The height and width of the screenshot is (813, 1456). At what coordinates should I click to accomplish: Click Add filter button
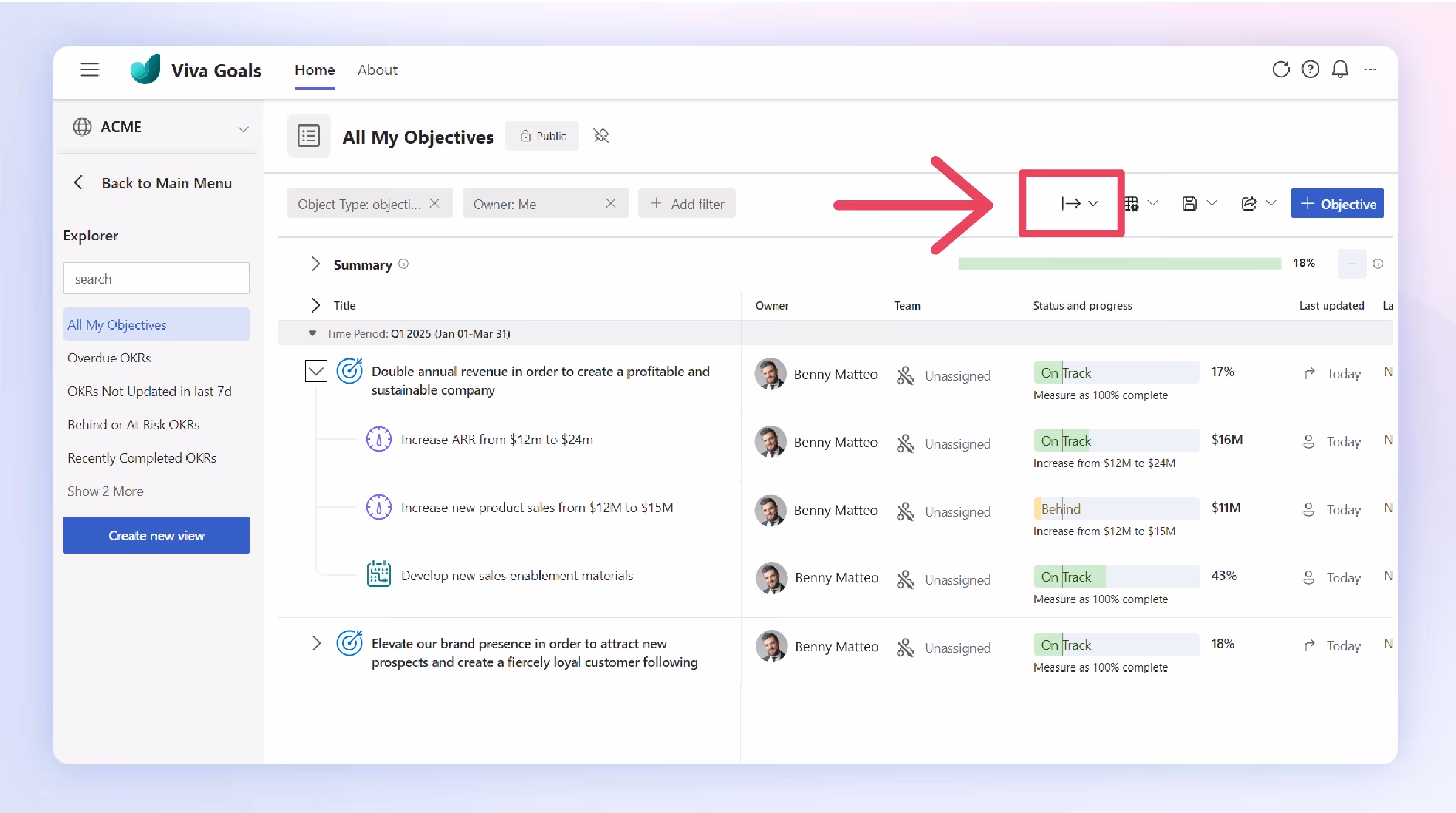(686, 203)
